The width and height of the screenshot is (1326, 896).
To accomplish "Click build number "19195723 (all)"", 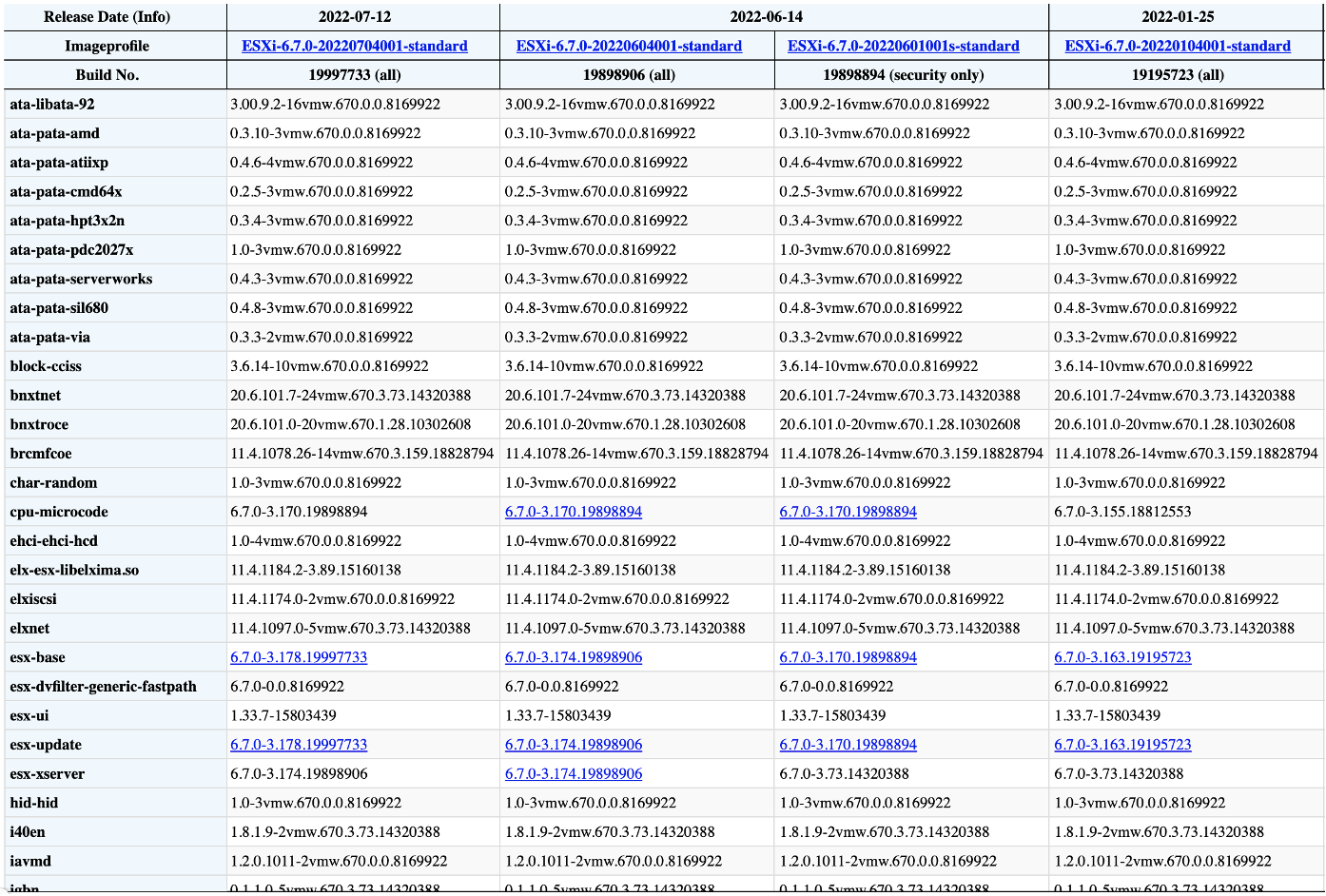I will tap(1178, 75).
